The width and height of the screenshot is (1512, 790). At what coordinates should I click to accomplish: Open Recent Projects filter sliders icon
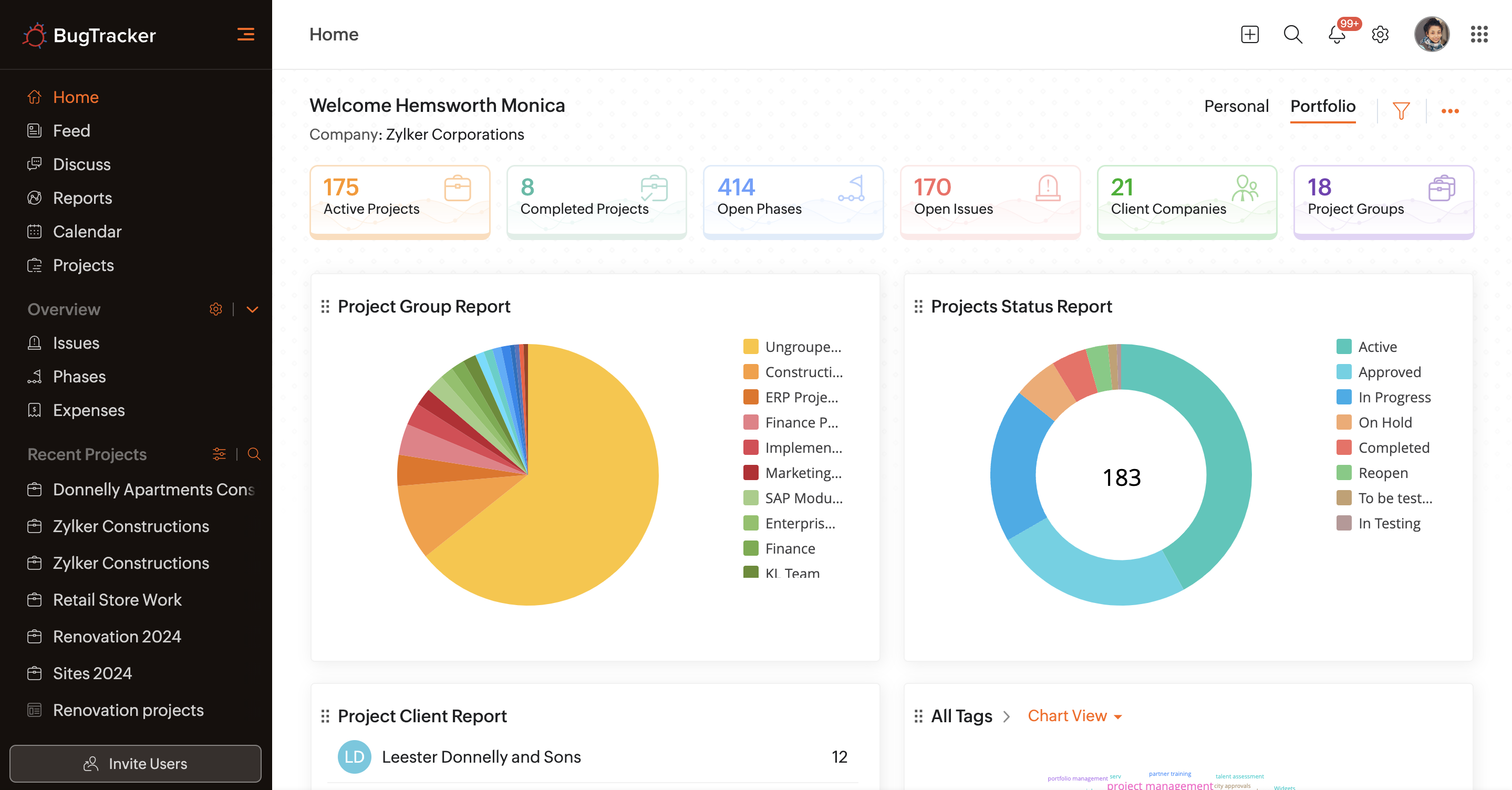tap(219, 454)
